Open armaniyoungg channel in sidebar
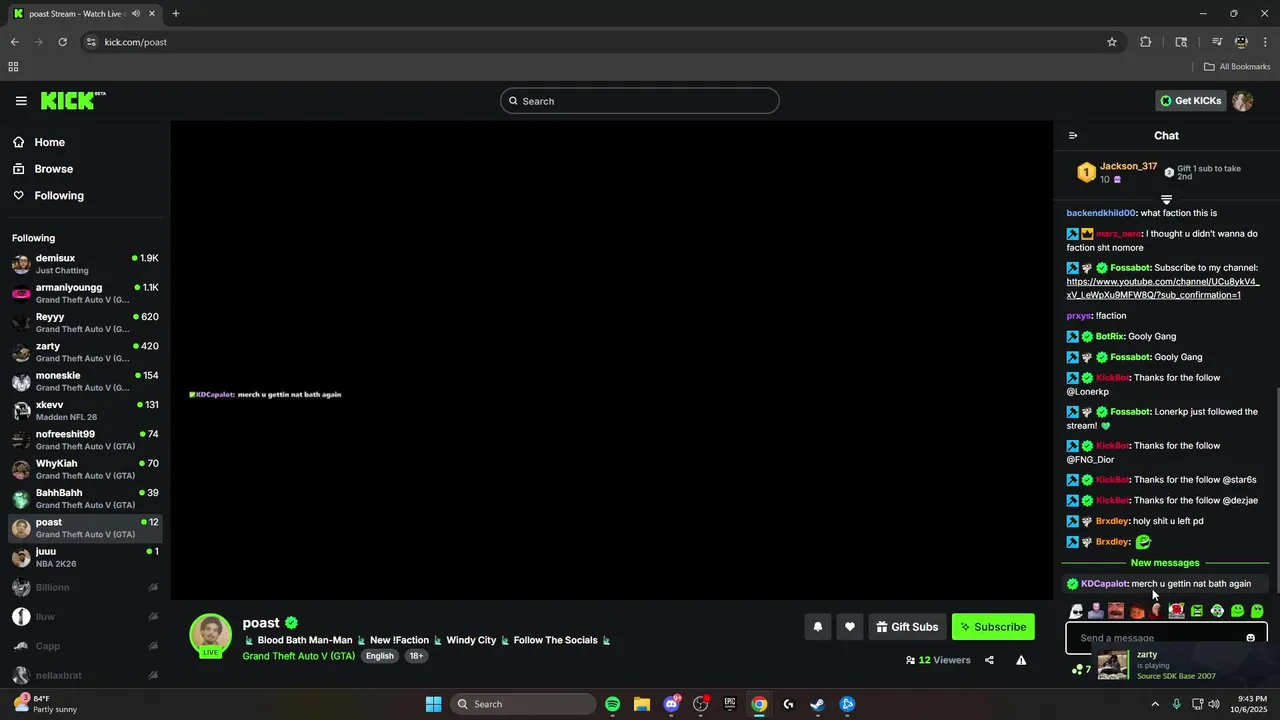Image resolution: width=1280 pixels, height=720 pixels. [85, 293]
